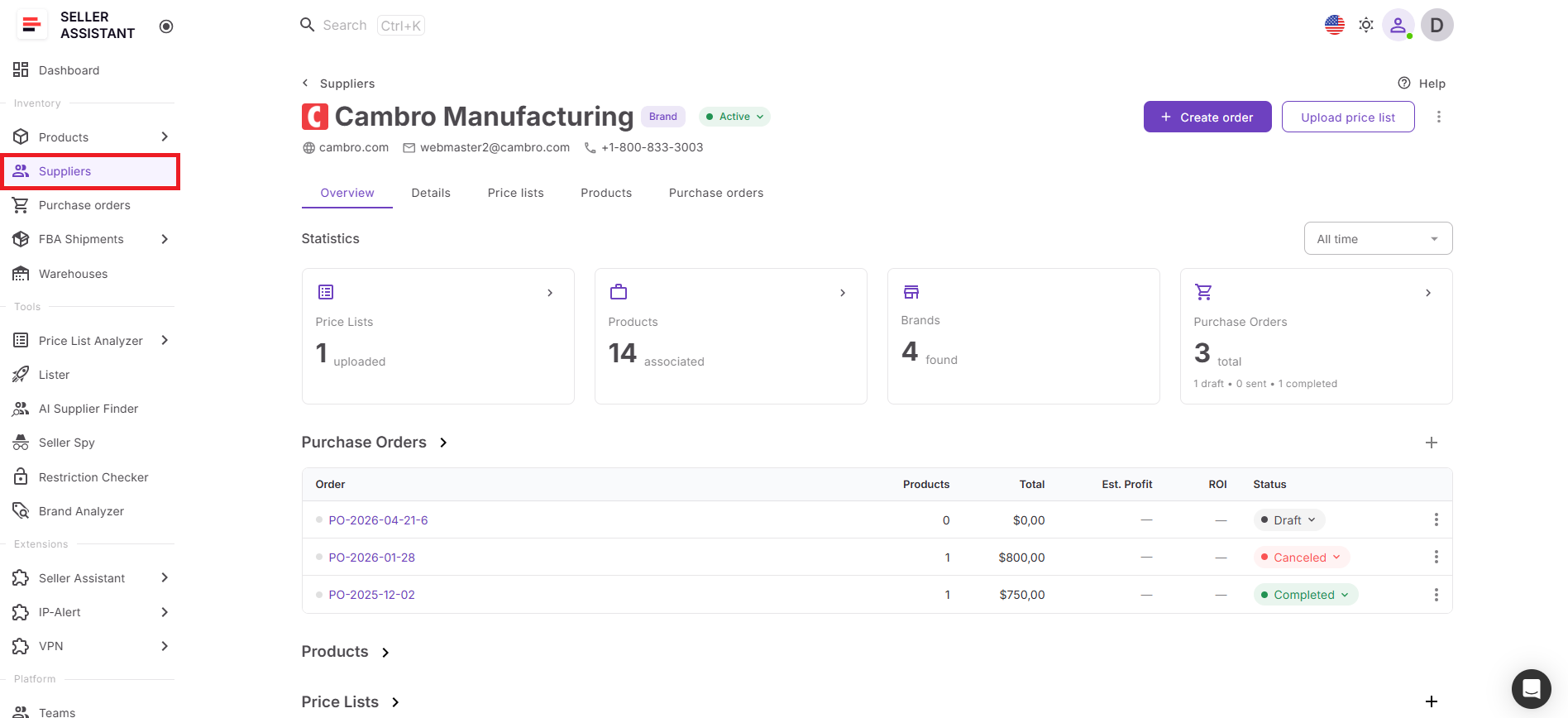
Task: Open Dashboard from the sidebar
Action: 69,70
